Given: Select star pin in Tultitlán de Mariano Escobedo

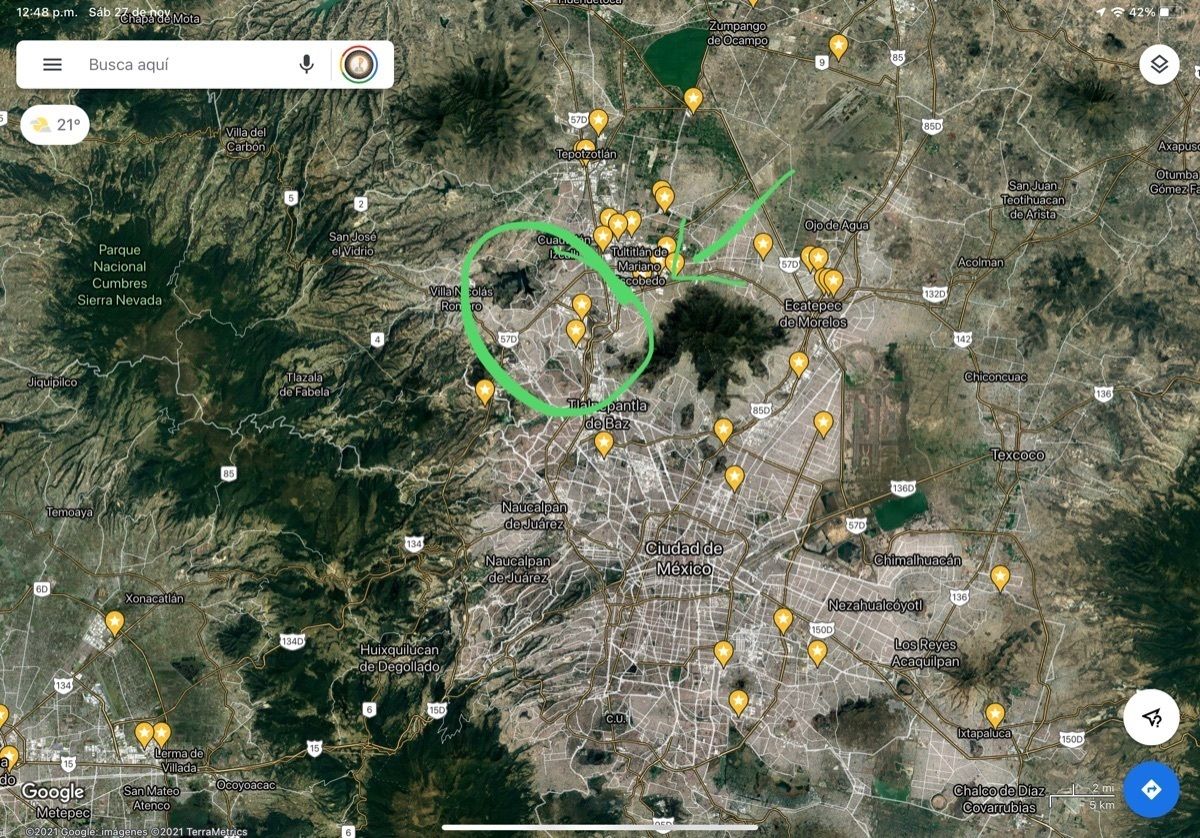Looking at the screenshot, I should [x=676, y=262].
